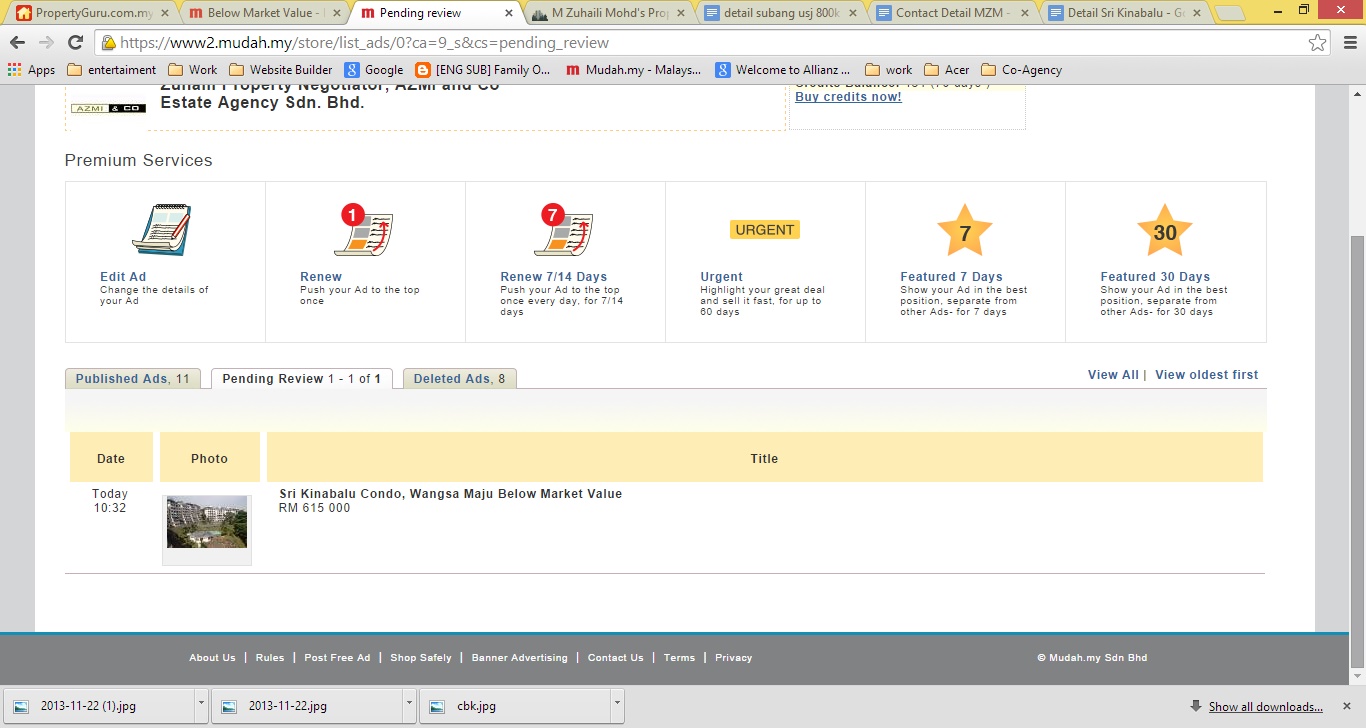
Task: Open the Acer bookmarks folder
Action: pyautogui.click(x=947, y=70)
